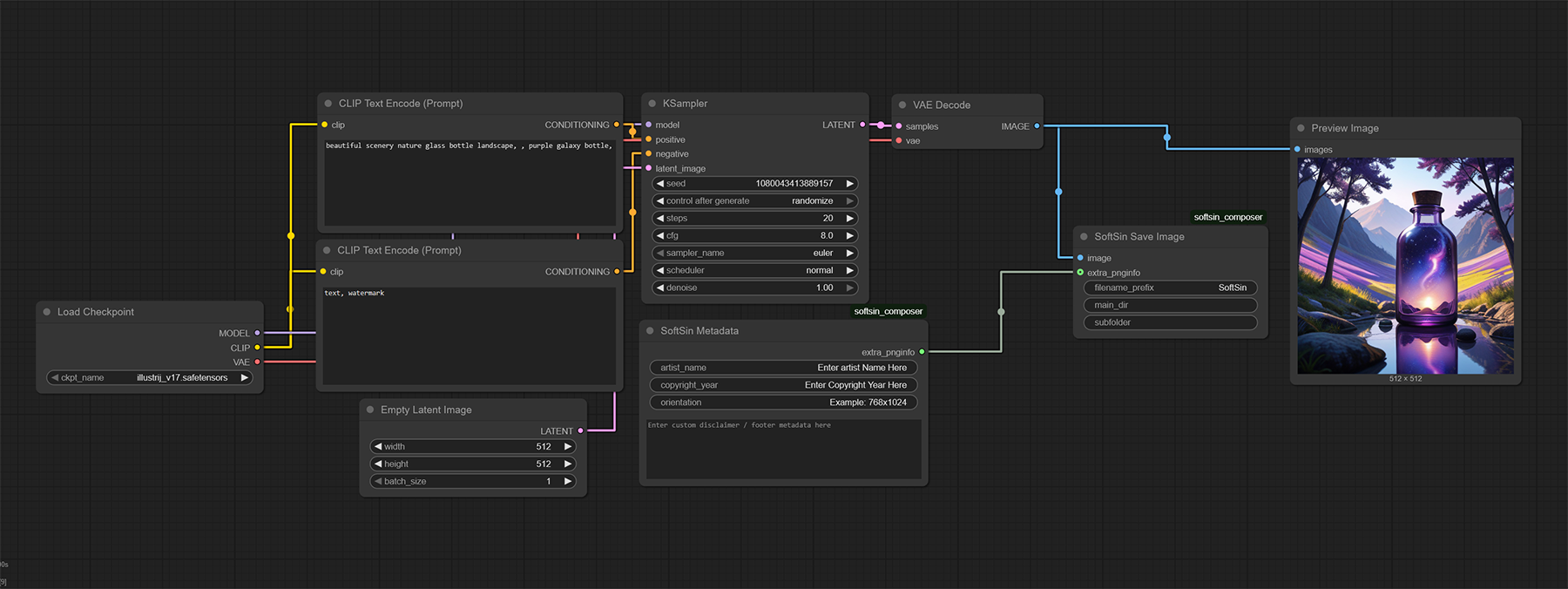Increase steps value with right arrow
The image size is (1568, 589).
pos(849,219)
